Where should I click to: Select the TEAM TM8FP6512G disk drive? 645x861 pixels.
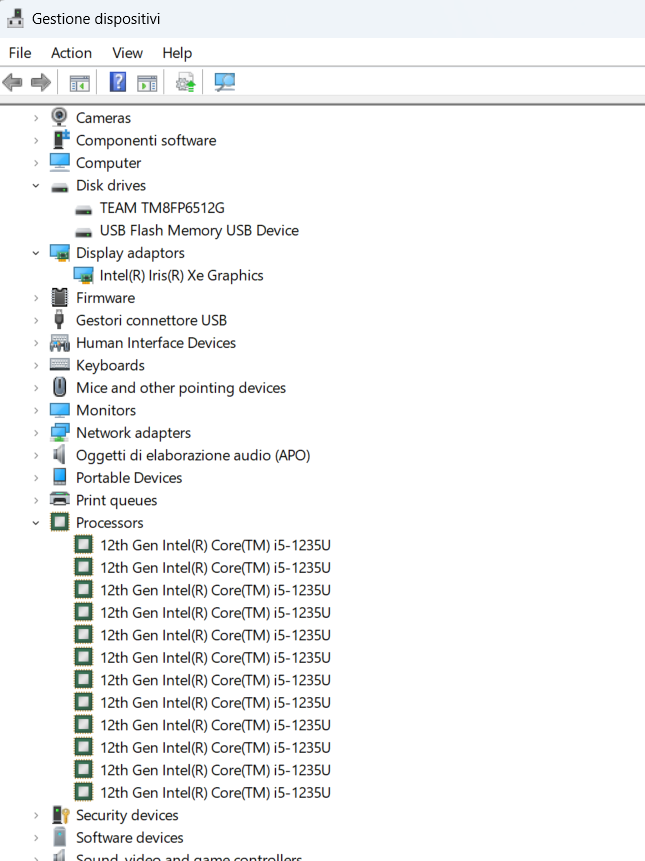point(162,208)
